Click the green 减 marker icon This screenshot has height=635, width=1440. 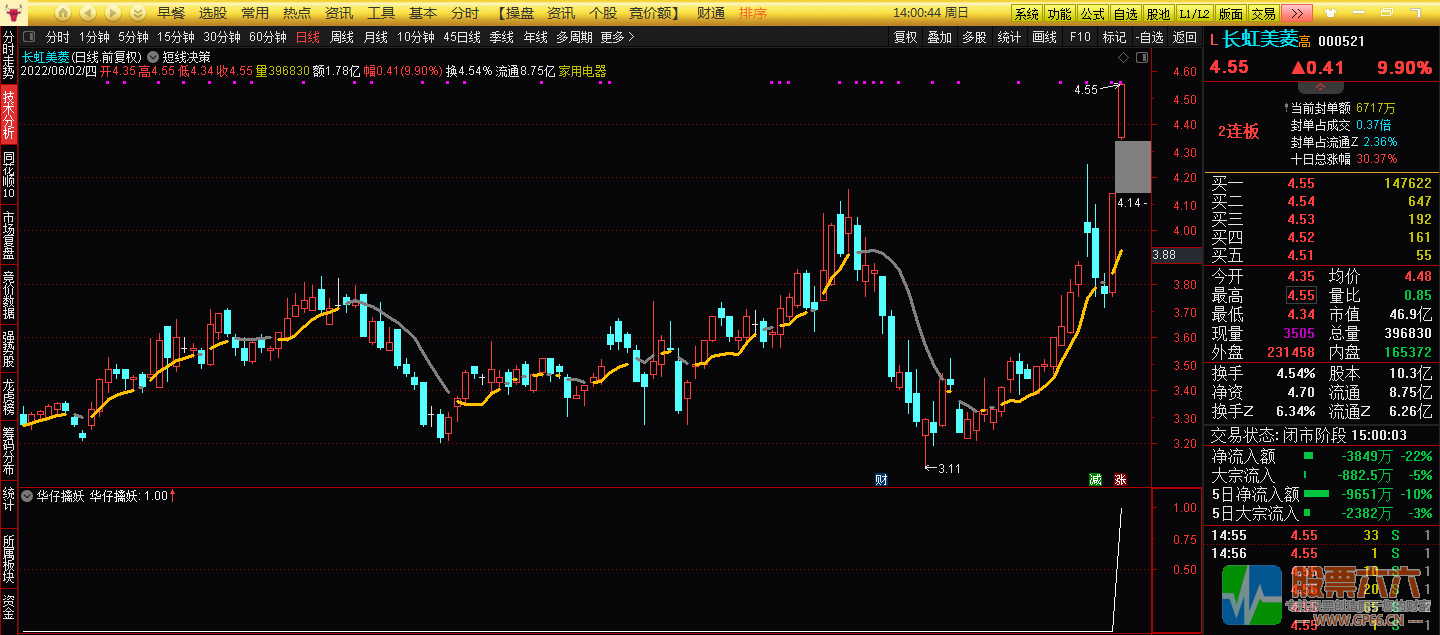point(1095,479)
